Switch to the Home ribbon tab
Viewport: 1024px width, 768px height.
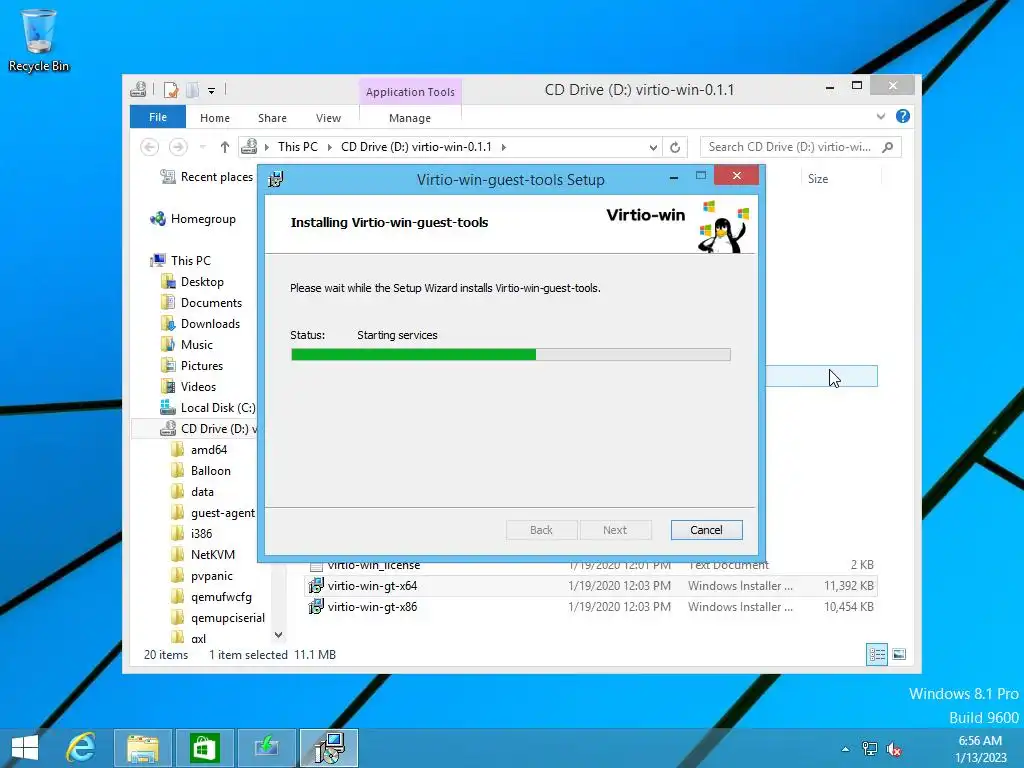tap(215, 118)
